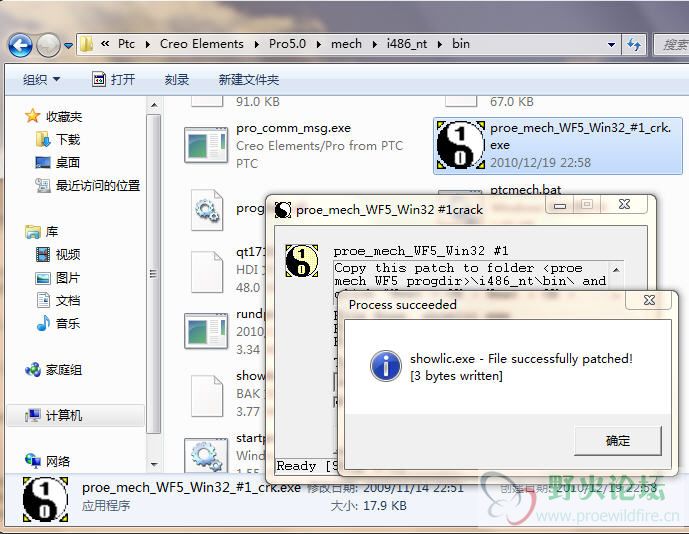Open 视频 library
The height and width of the screenshot is (534, 689).
(x=68, y=254)
